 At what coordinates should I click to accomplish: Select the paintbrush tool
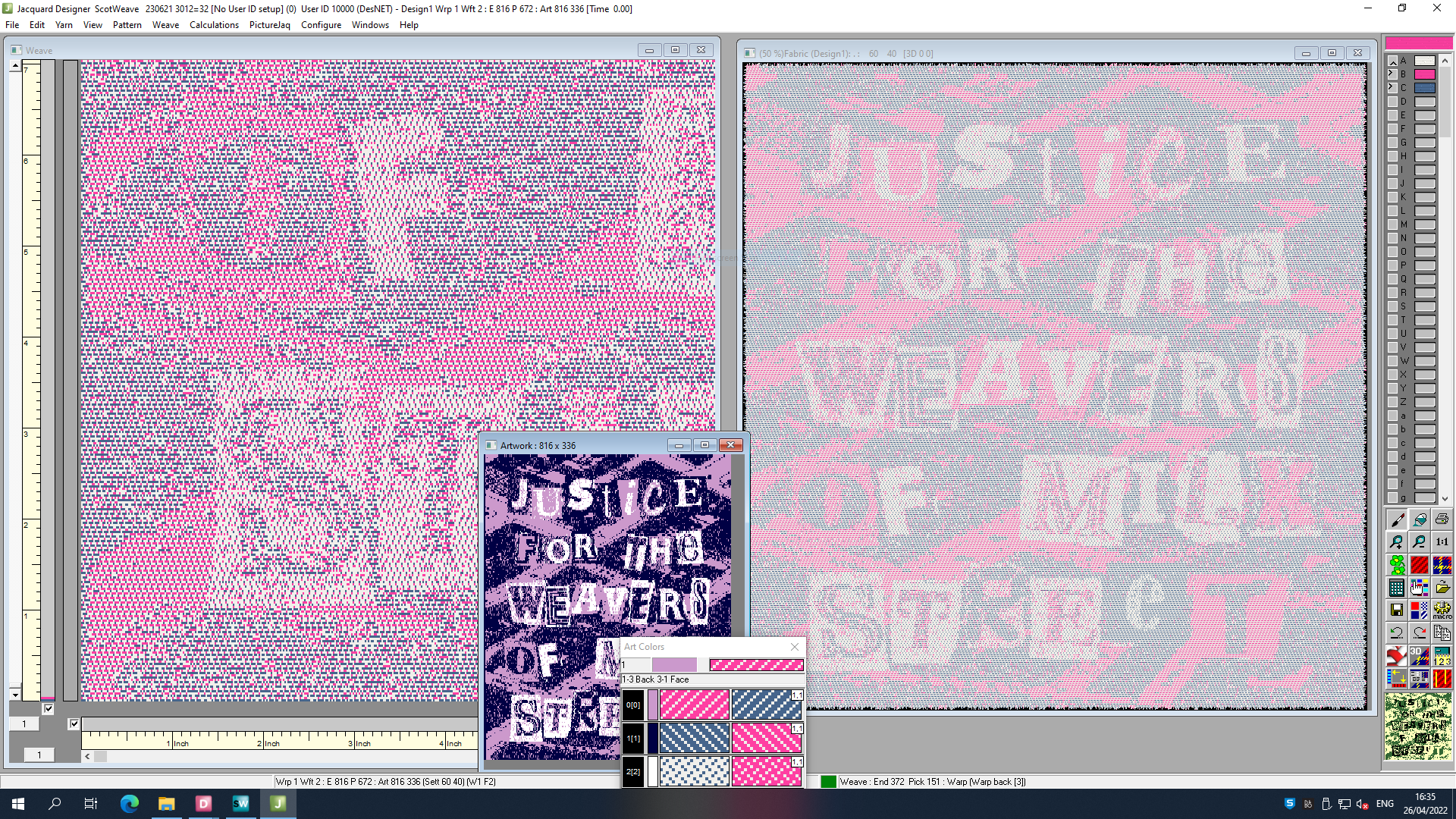point(1397,520)
